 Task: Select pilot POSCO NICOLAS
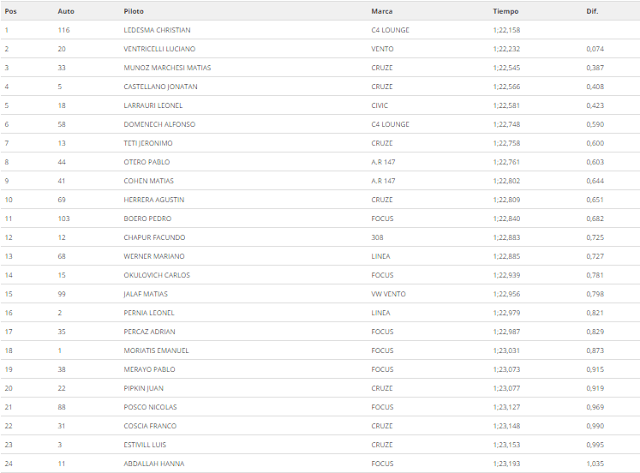pyautogui.click(x=150, y=407)
